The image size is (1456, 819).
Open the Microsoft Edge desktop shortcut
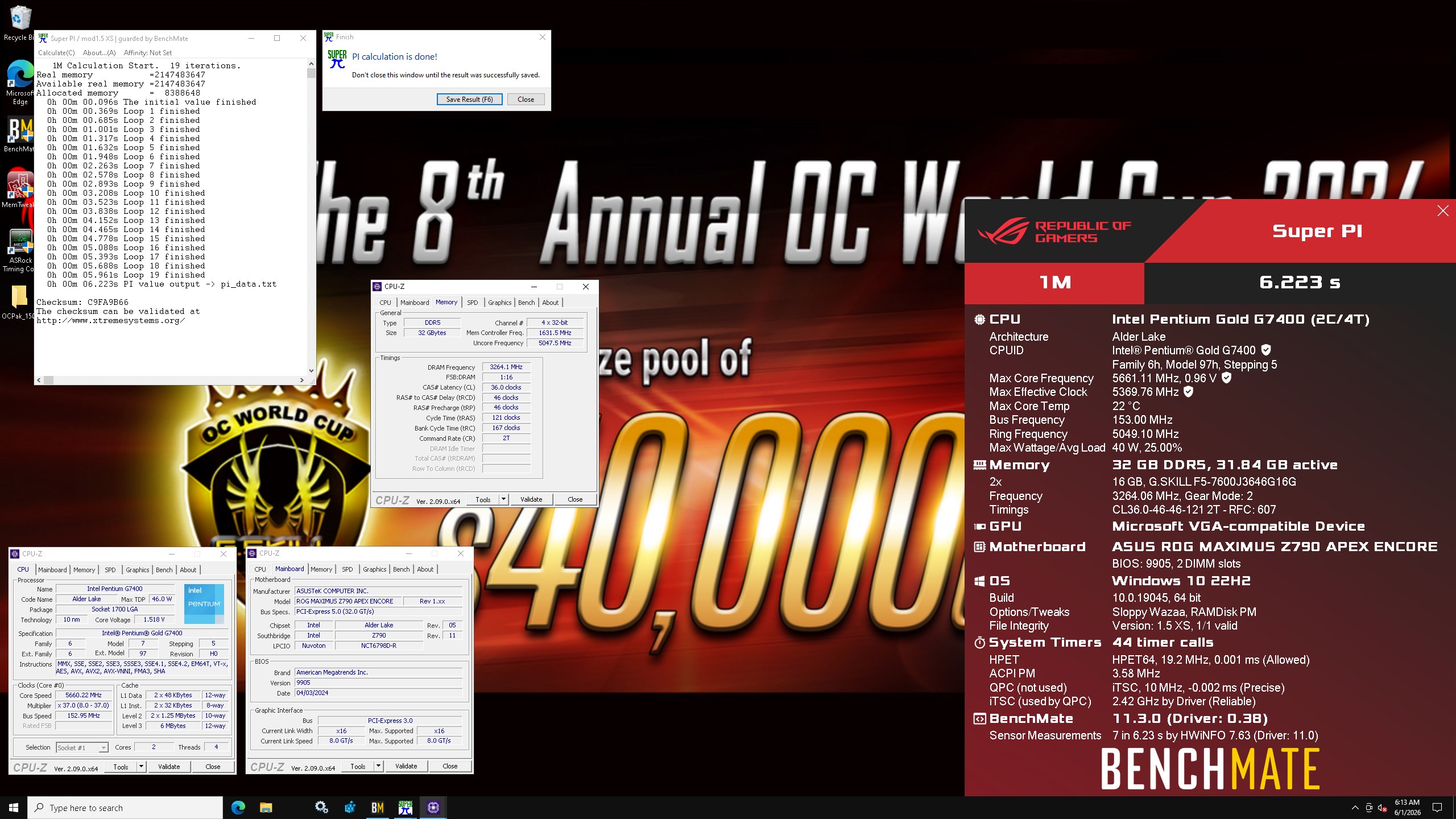tap(19, 82)
